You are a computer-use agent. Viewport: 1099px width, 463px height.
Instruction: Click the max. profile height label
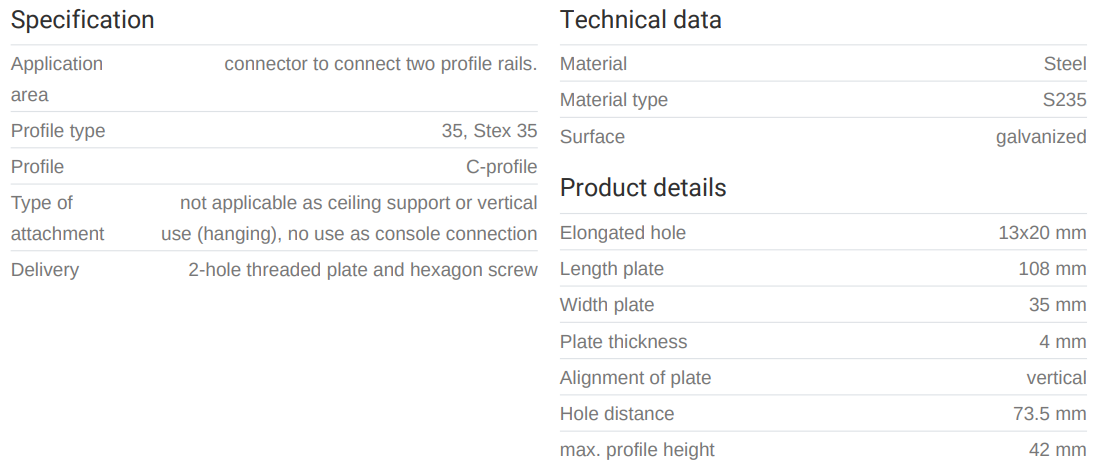click(x=637, y=450)
